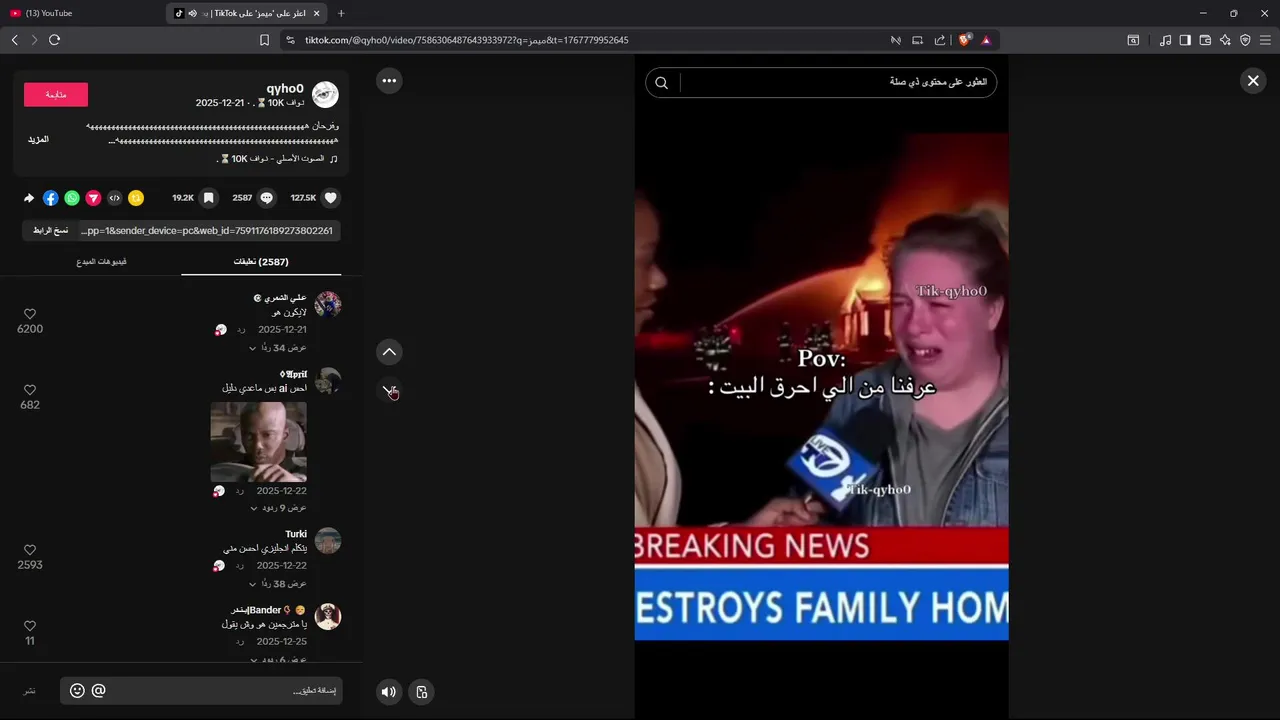Open the Leo AI sparkle icon
The width and height of the screenshot is (1280, 720).
tap(1225, 40)
